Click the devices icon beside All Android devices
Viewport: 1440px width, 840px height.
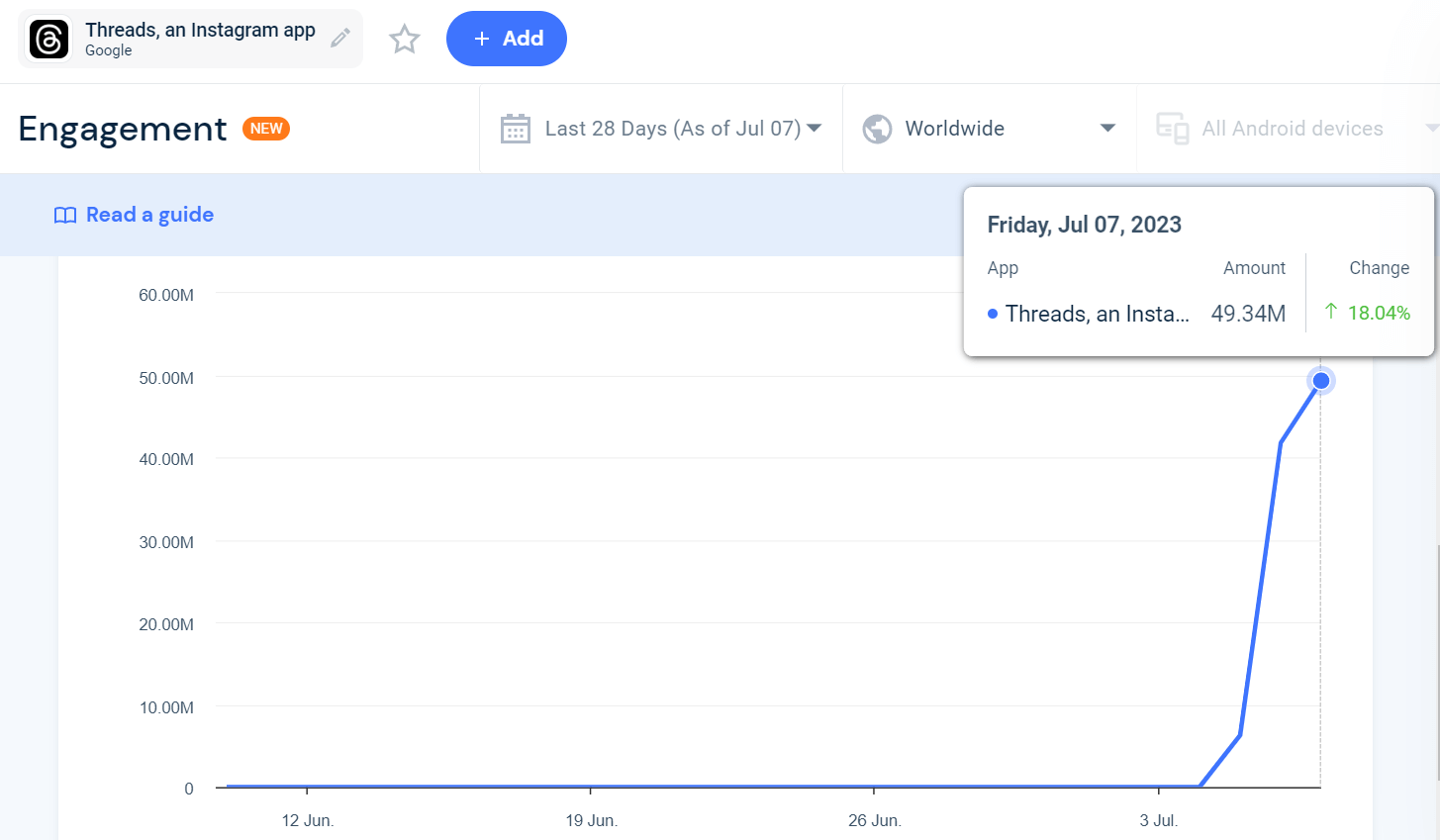click(x=1172, y=128)
